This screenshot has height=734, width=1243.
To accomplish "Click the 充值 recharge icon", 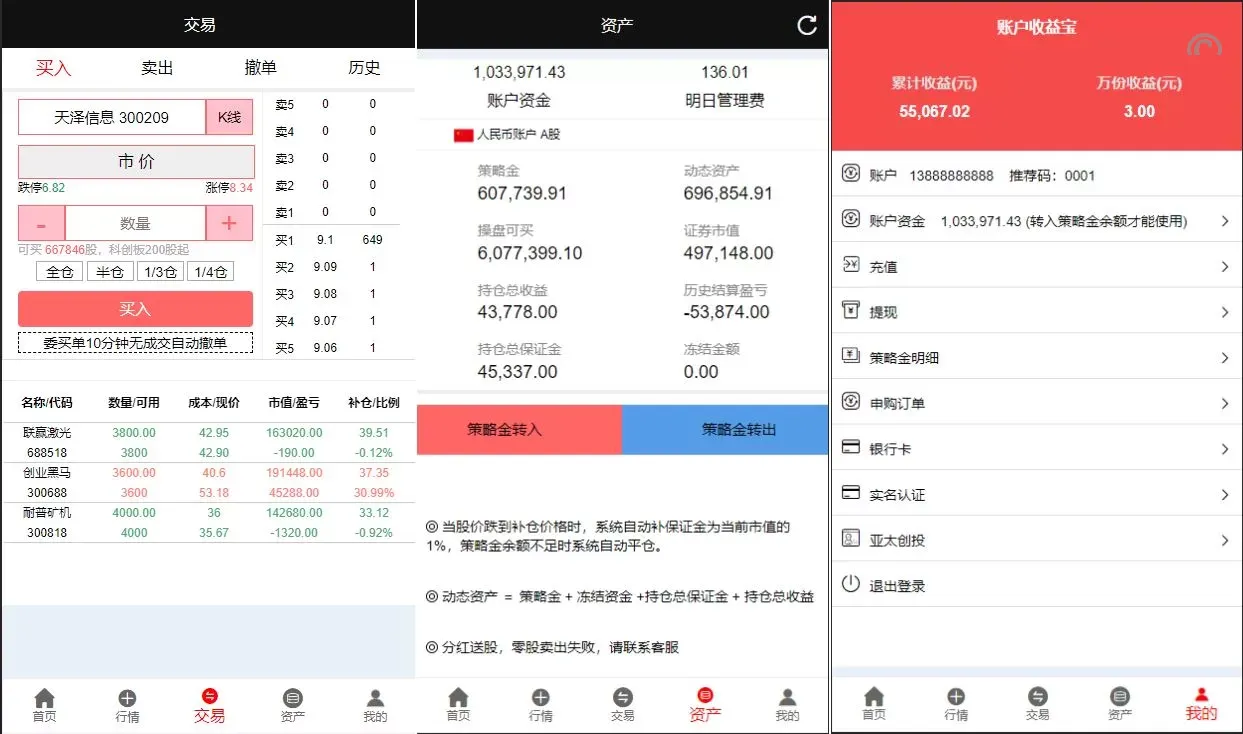I will pos(851,265).
